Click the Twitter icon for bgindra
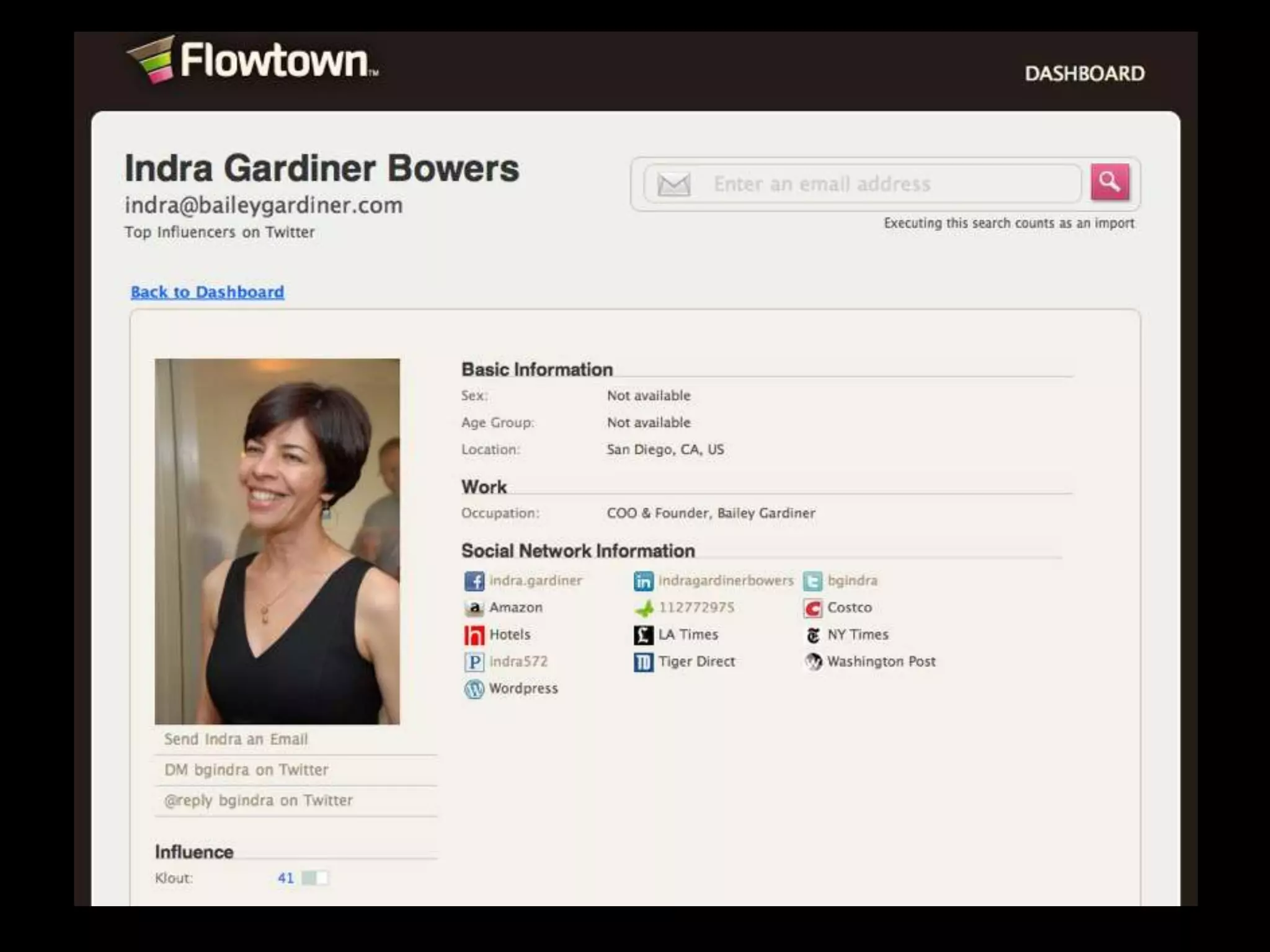The image size is (1270, 952). [x=812, y=581]
